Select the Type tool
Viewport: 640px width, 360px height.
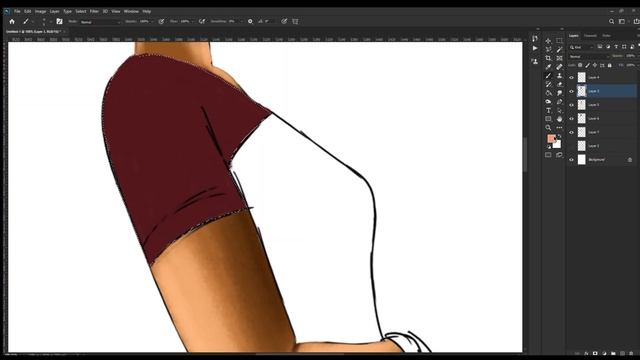548,110
